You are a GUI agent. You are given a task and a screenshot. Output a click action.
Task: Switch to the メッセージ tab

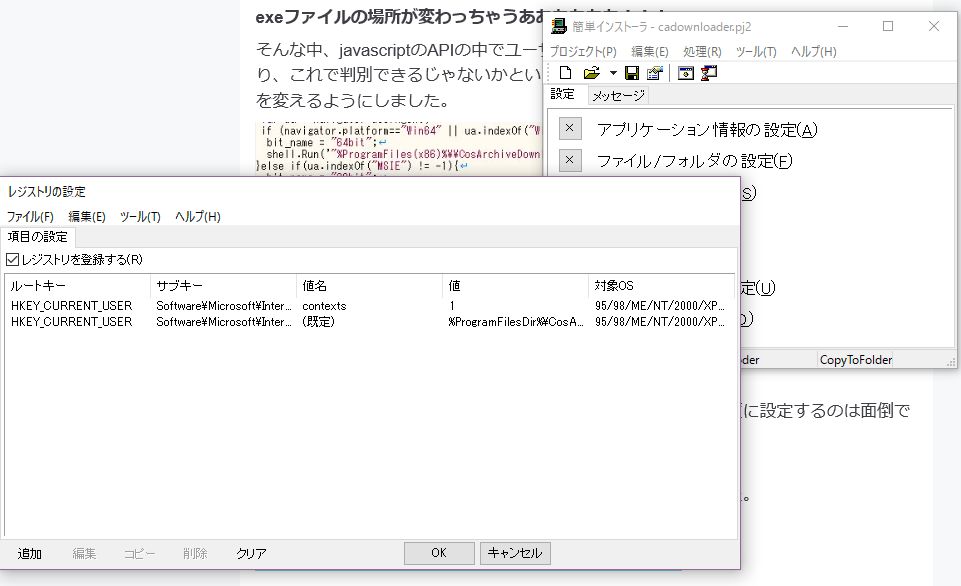618,96
